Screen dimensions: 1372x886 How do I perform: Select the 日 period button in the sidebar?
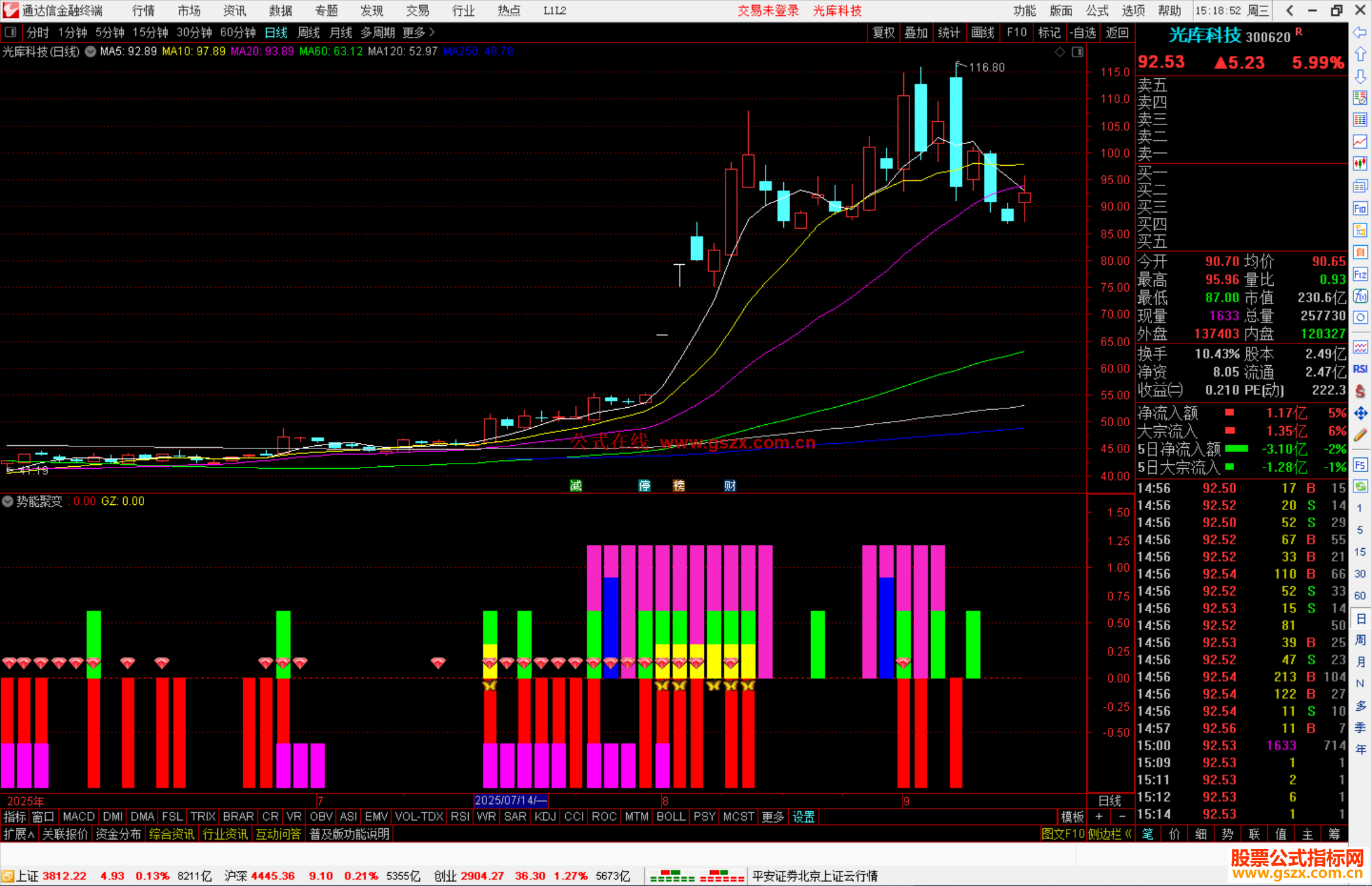pos(1360,618)
